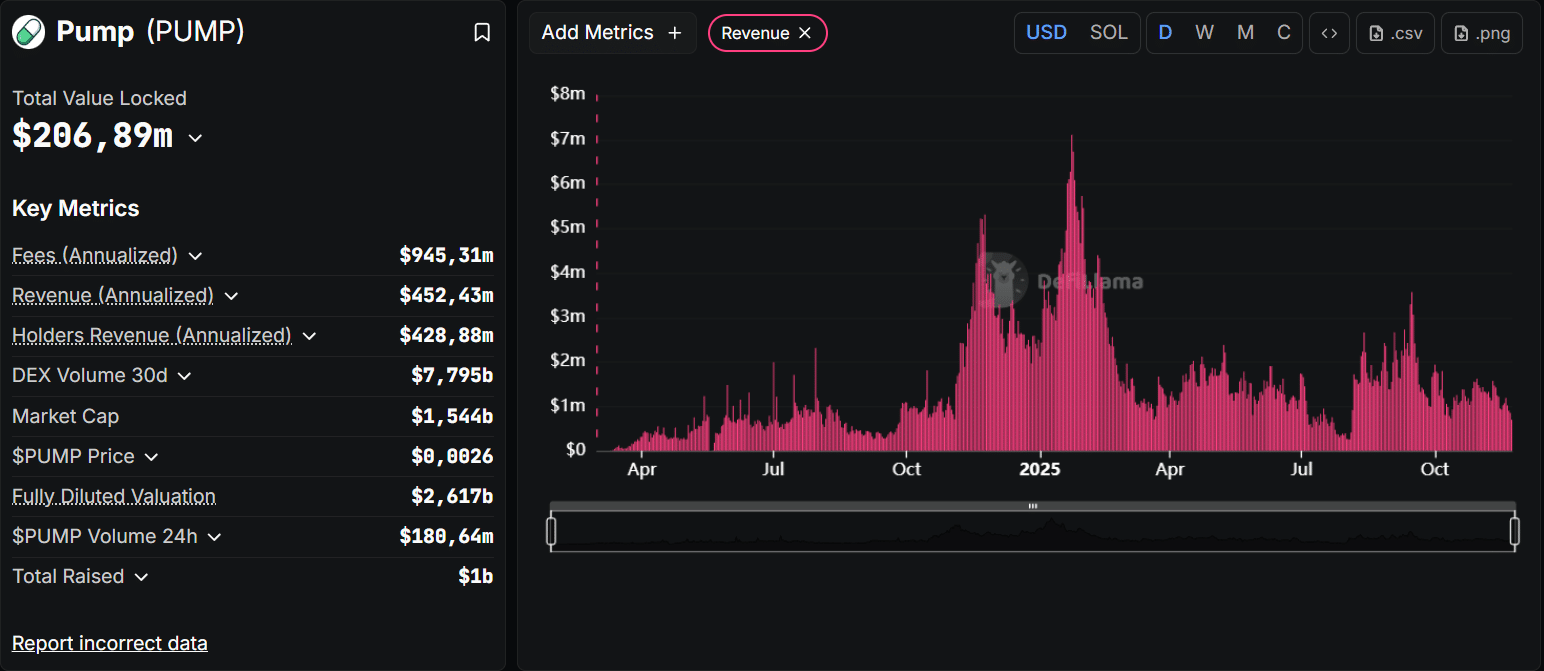Click the plus icon in Add Metrics
This screenshot has height=671, width=1544.
coord(675,33)
